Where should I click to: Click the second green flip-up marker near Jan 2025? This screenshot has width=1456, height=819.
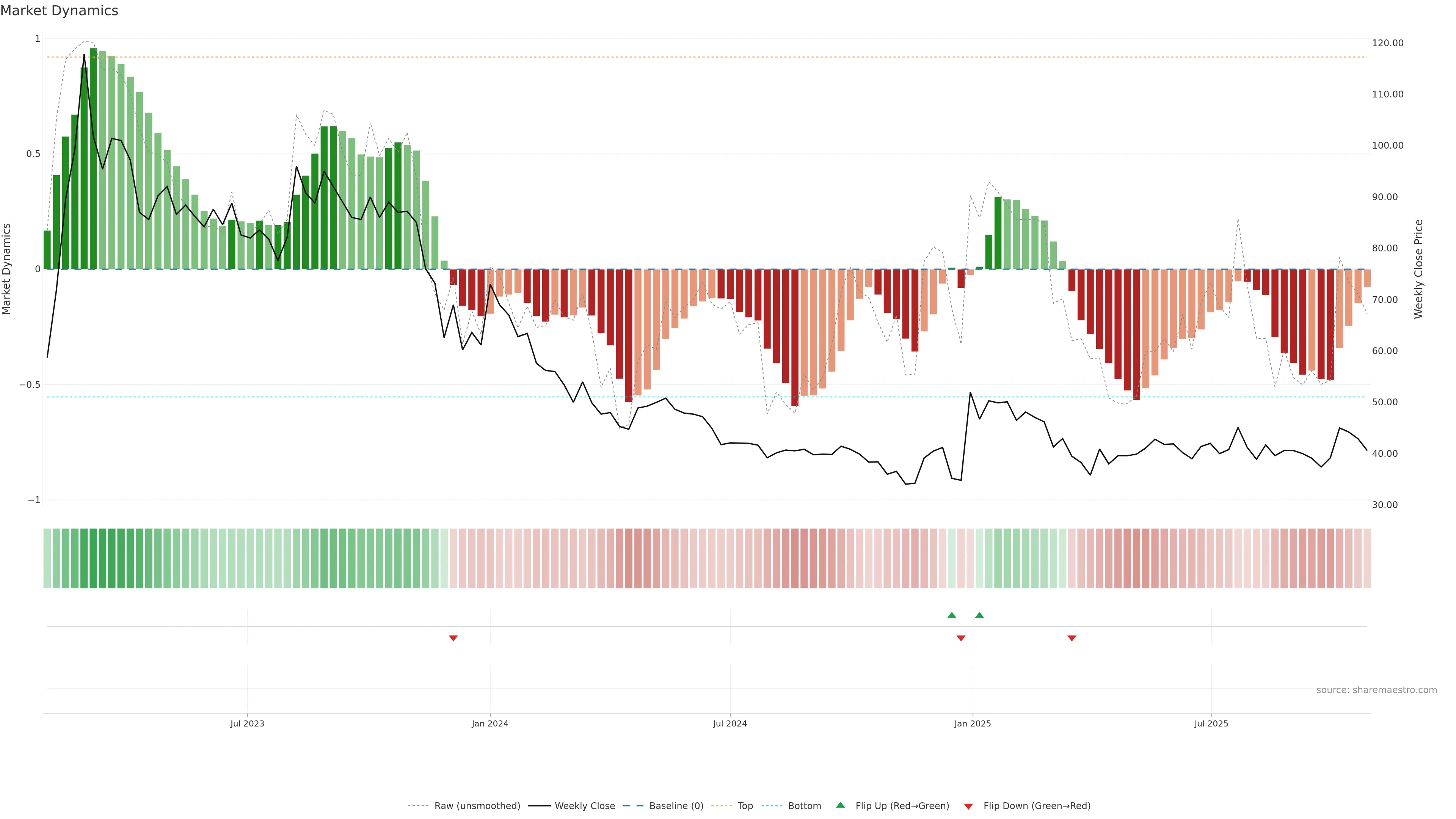pyautogui.click(x=979, y=615)
